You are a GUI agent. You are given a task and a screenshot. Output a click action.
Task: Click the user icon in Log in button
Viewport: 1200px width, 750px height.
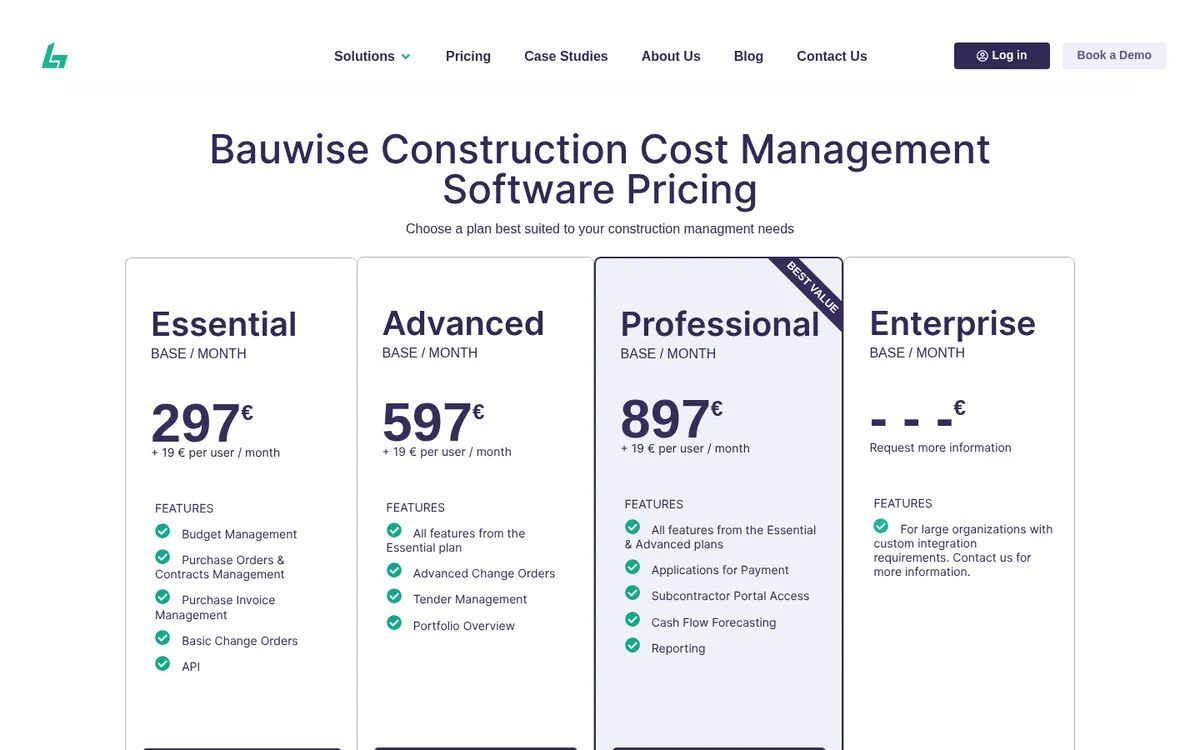[x=982, y=56]
